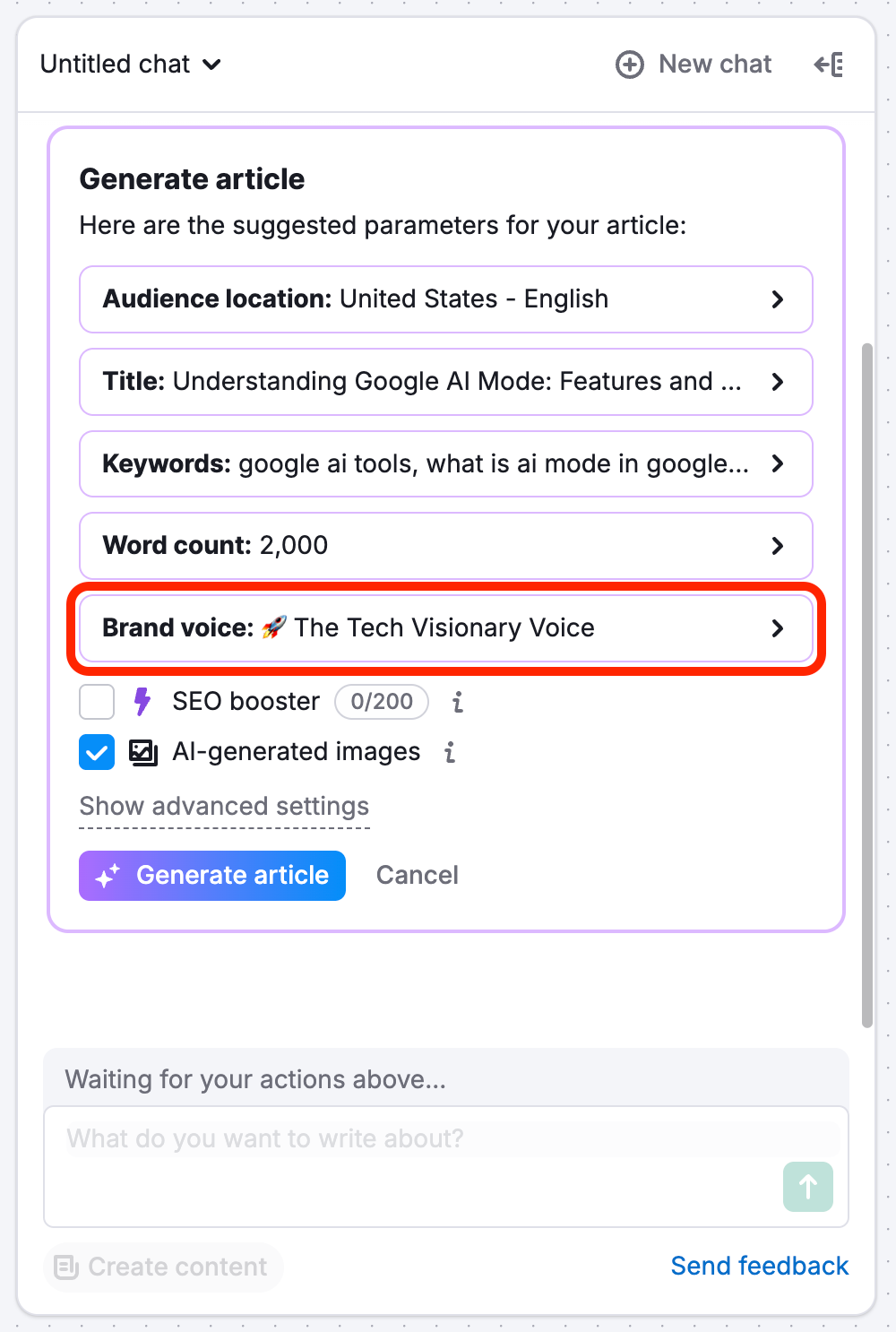Open the info tooltip beside AI-generated images
896x1332 pixels.
pyautogui.click(x=450, y=754)
